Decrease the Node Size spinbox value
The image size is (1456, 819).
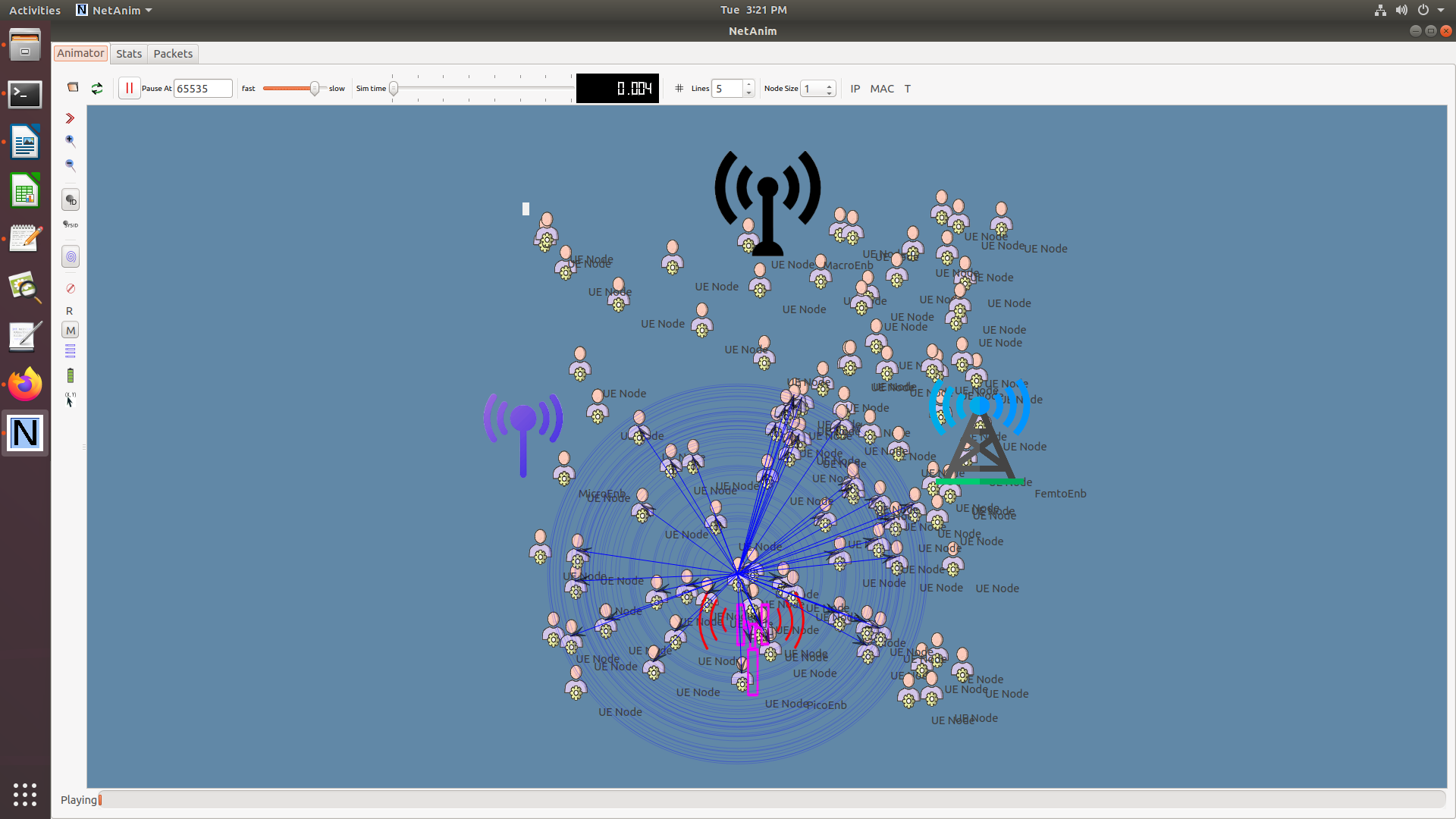(829, 93)
